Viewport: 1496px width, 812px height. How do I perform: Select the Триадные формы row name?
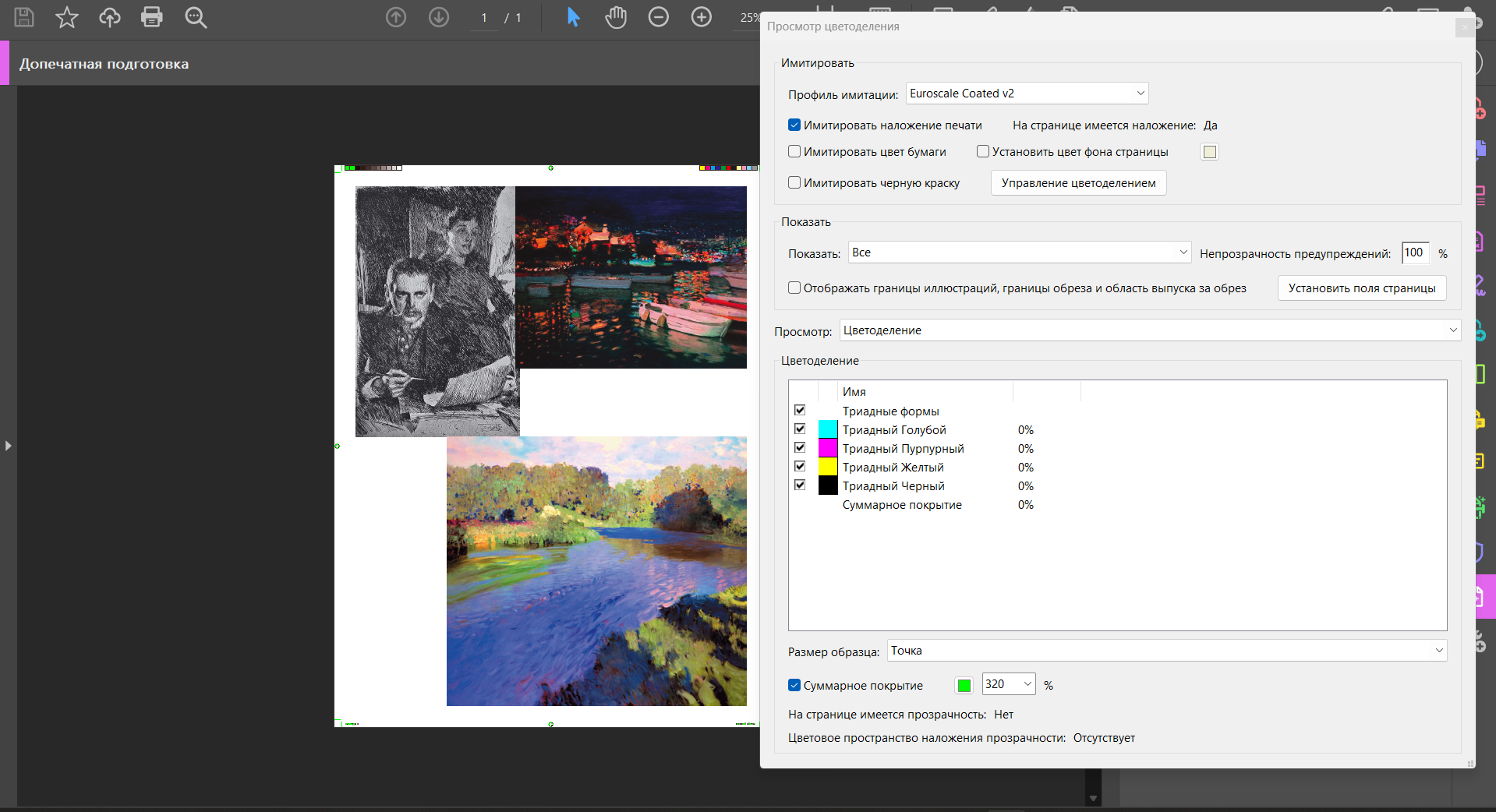pyautogui.click(x=890, y=411)
